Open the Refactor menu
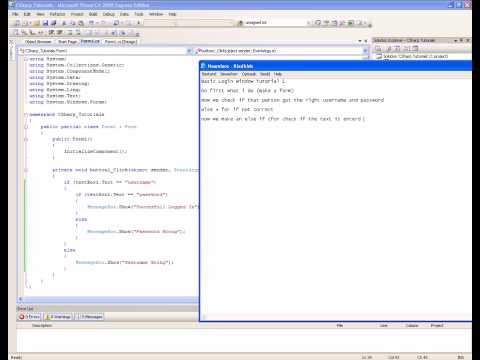 tap(57, 14)
